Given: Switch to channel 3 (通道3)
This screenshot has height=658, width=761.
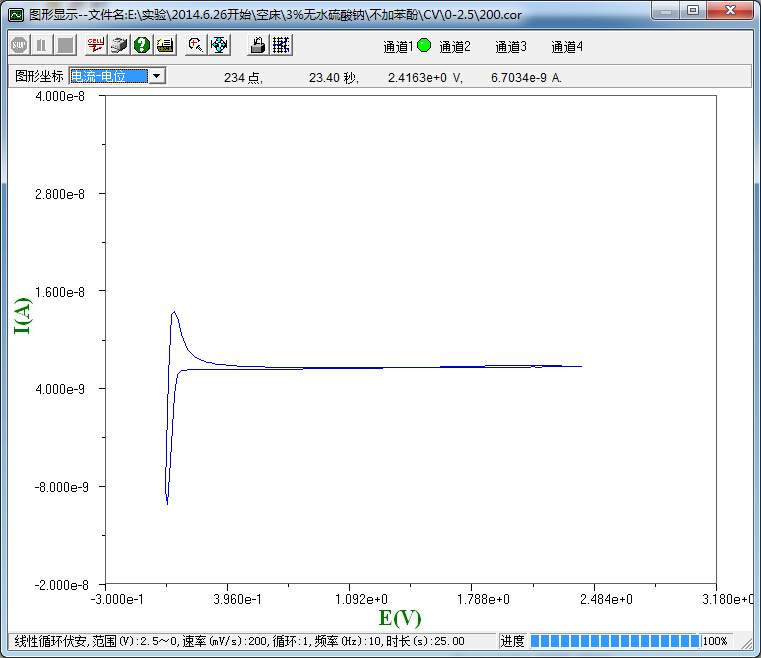Looking at the screenshot, I should (x=511, y=47).
